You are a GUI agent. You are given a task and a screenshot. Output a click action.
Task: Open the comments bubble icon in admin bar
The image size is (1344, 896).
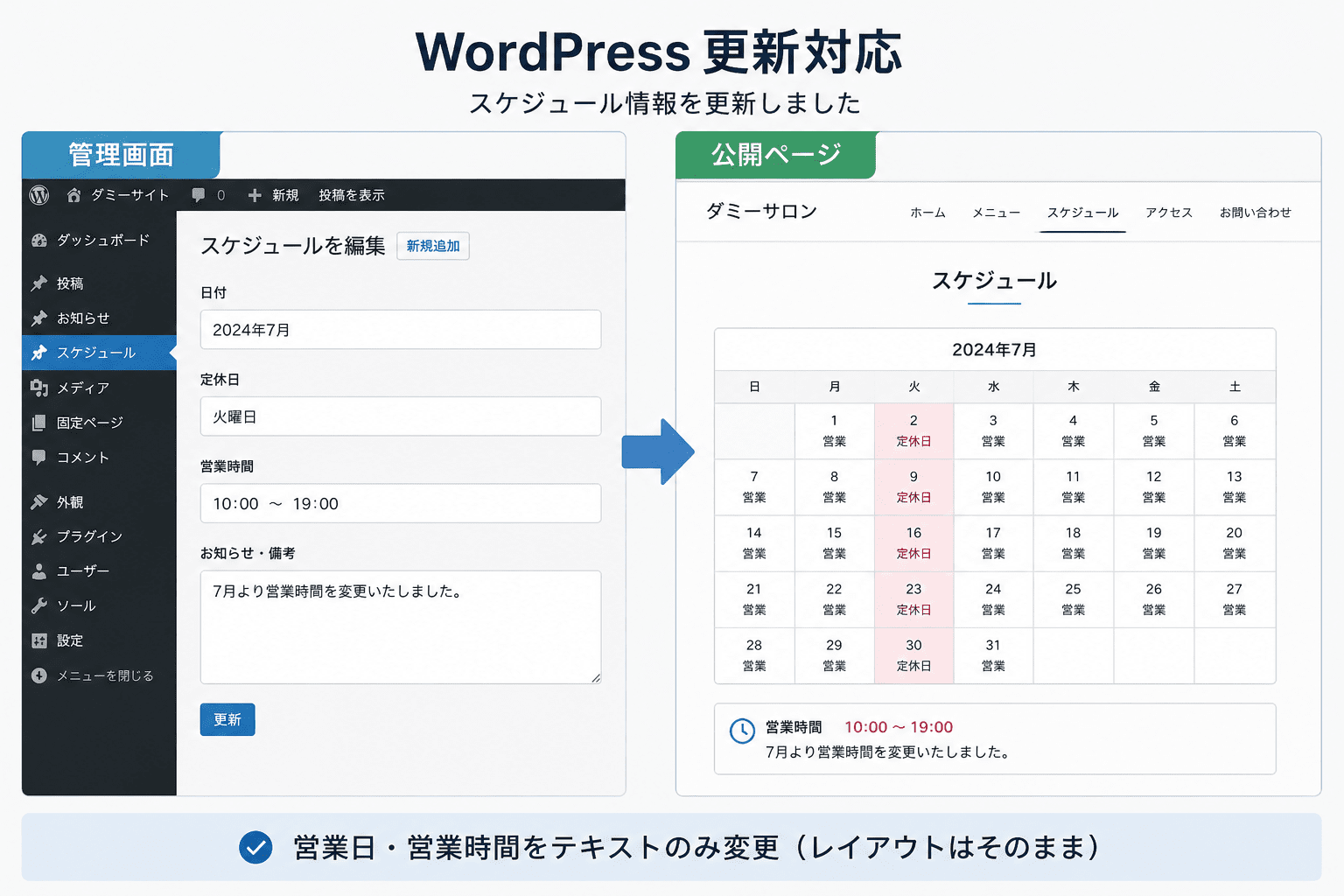pos(199,195)
